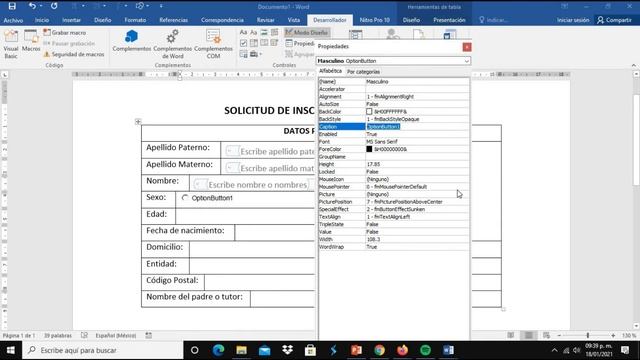This screenshot has height=360, width=640.
Task: Customize the Quick Access Toolbar dropdown
Action: [161, 6]
